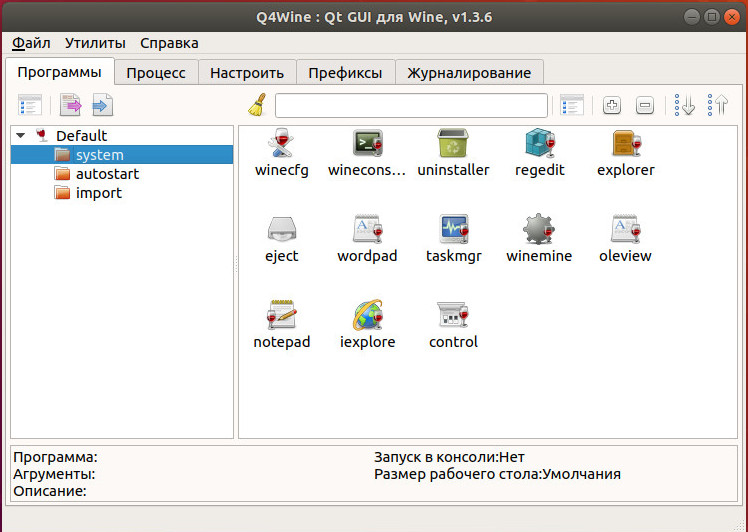
Task: Select the autostart folder
Action: [107, 174]
